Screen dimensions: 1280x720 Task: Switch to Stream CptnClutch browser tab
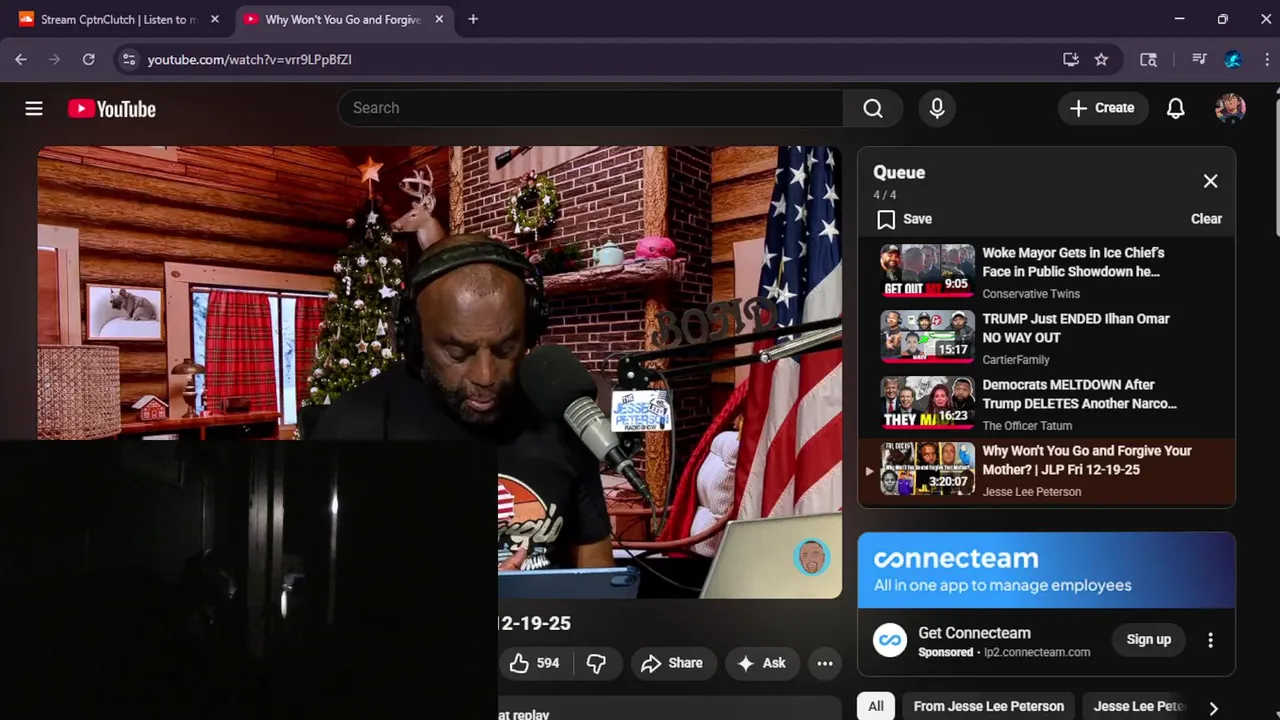point(117,19)
